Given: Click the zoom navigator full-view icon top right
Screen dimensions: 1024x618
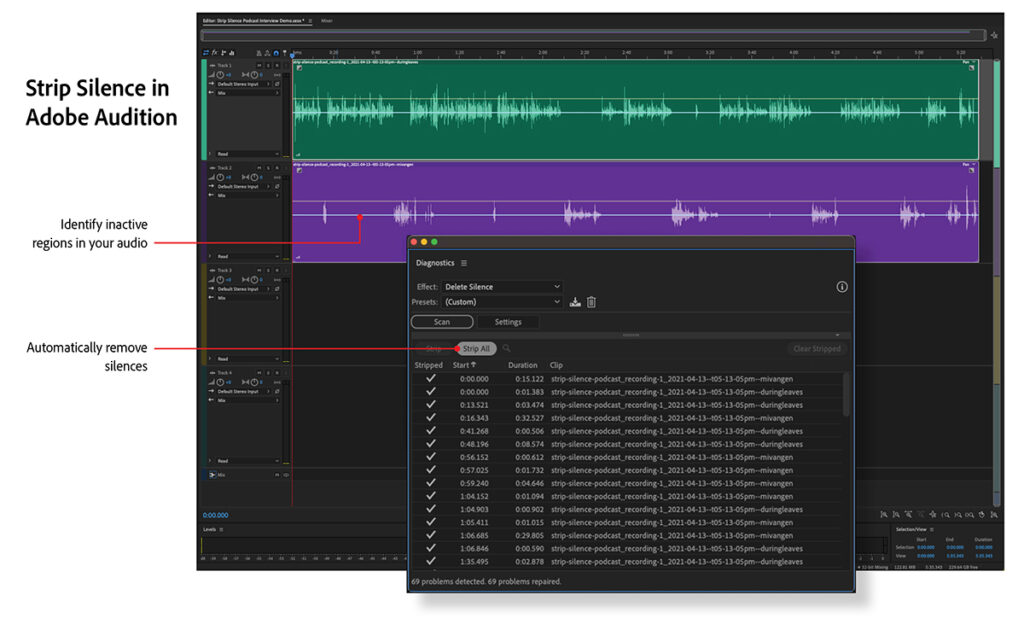Looking at the screenshot, I should pos(994,35).
